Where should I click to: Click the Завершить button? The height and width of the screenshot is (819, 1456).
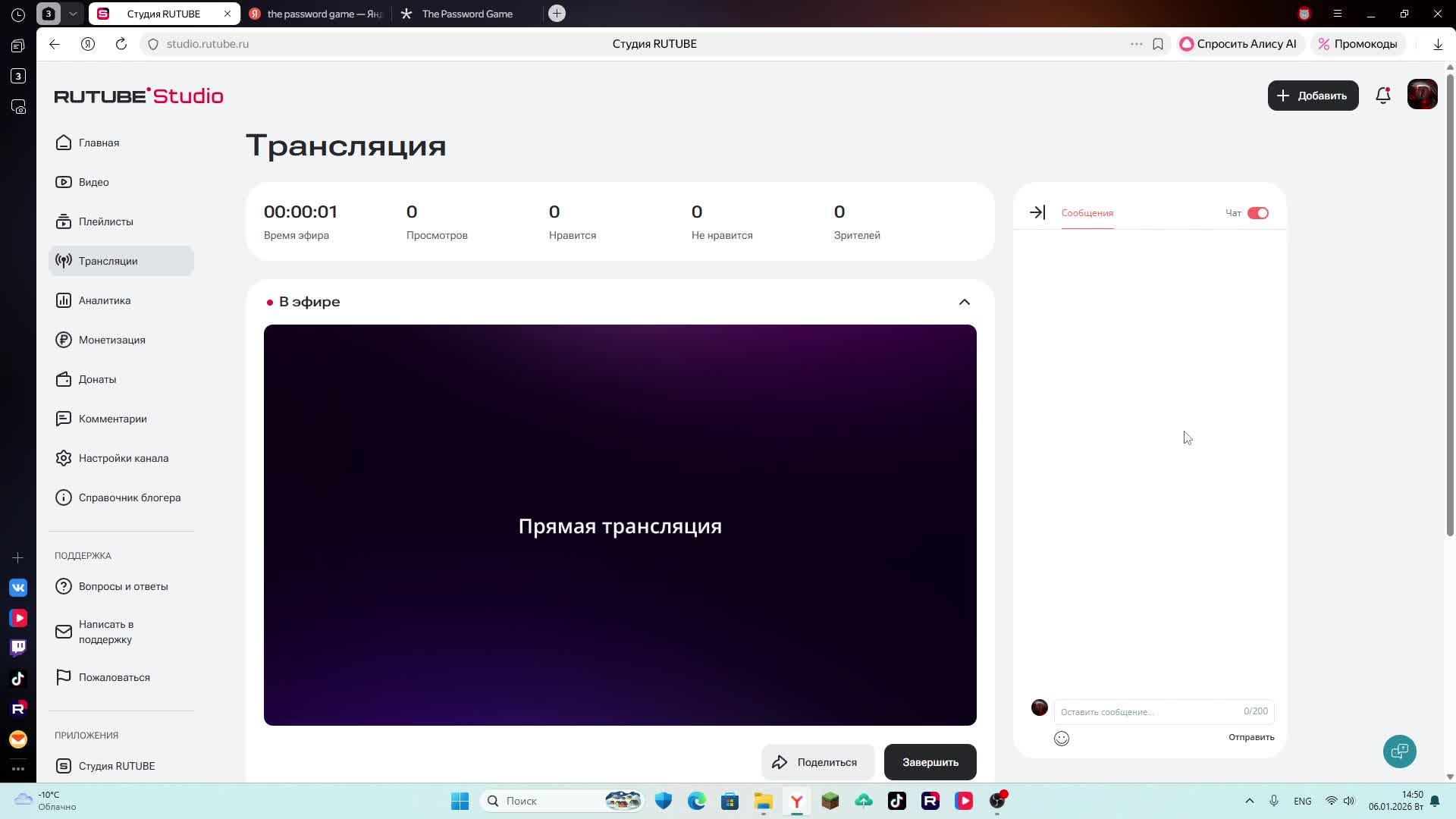tap(930, 761)
